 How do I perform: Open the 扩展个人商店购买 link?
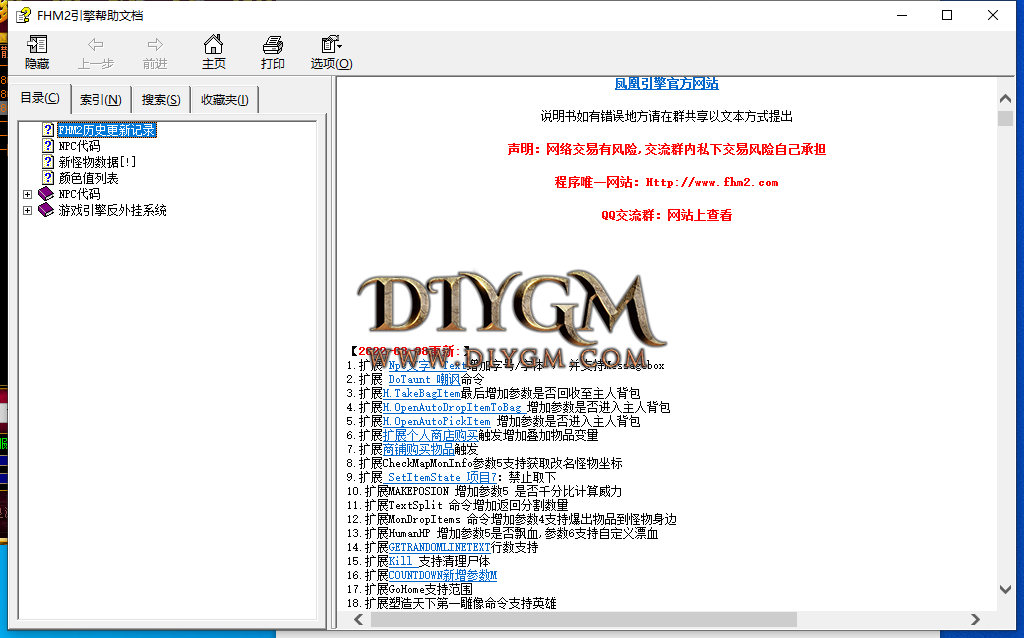tap(430, 436)
